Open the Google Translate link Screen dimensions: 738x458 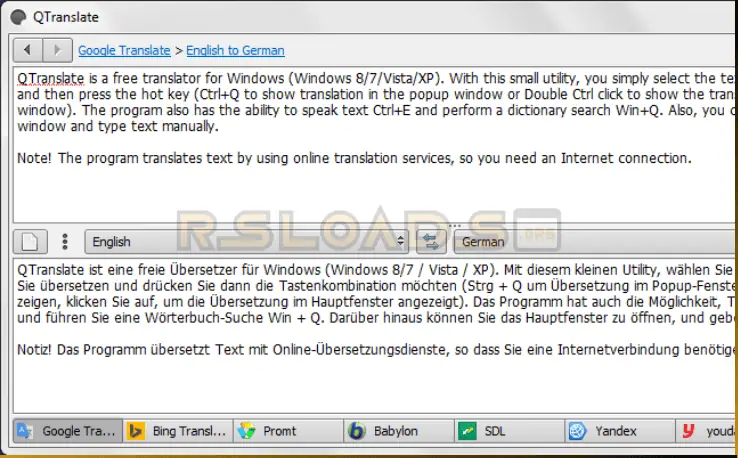pos(124,50)
